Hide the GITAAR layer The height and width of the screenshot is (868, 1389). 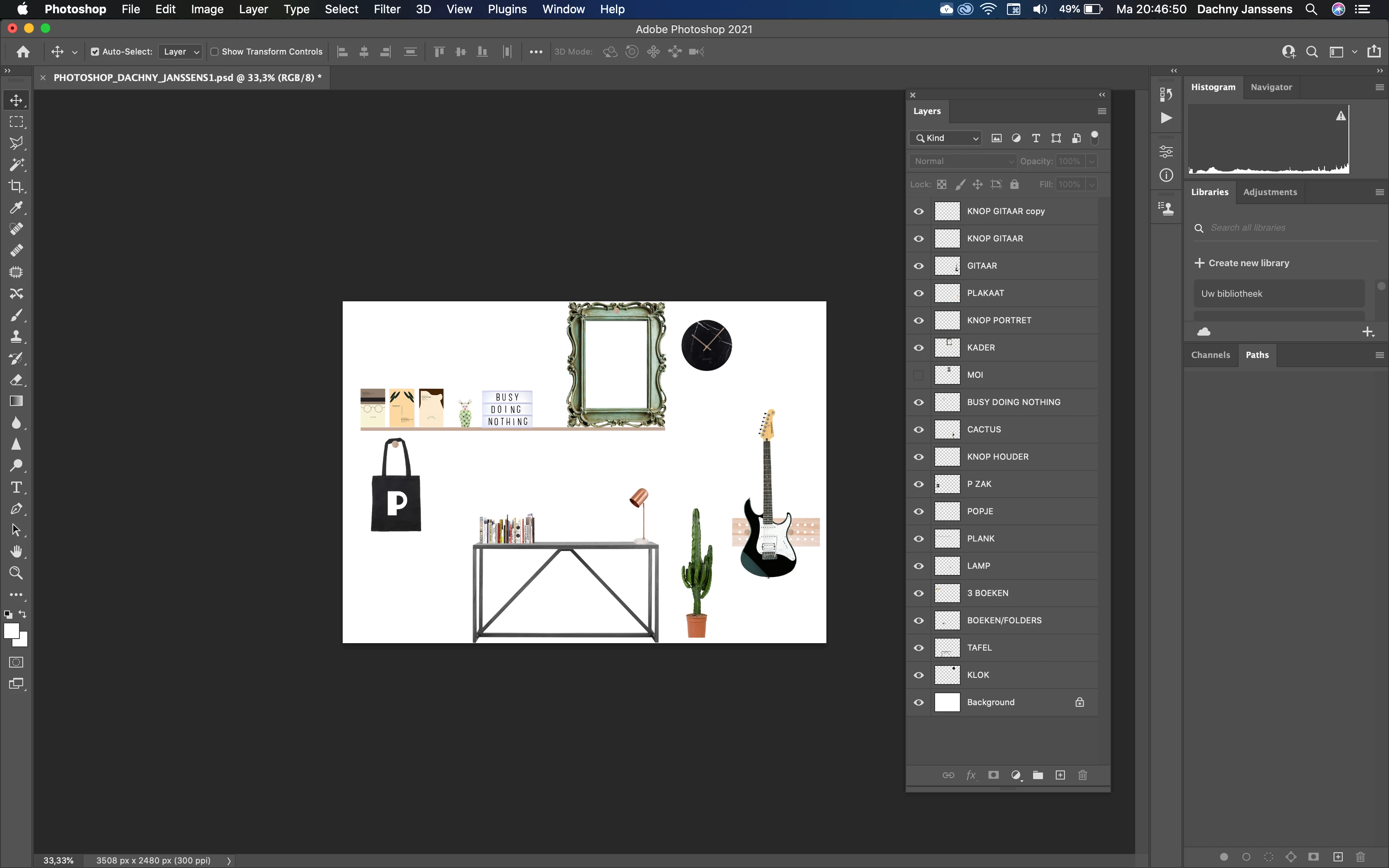[x=918, y=266]
